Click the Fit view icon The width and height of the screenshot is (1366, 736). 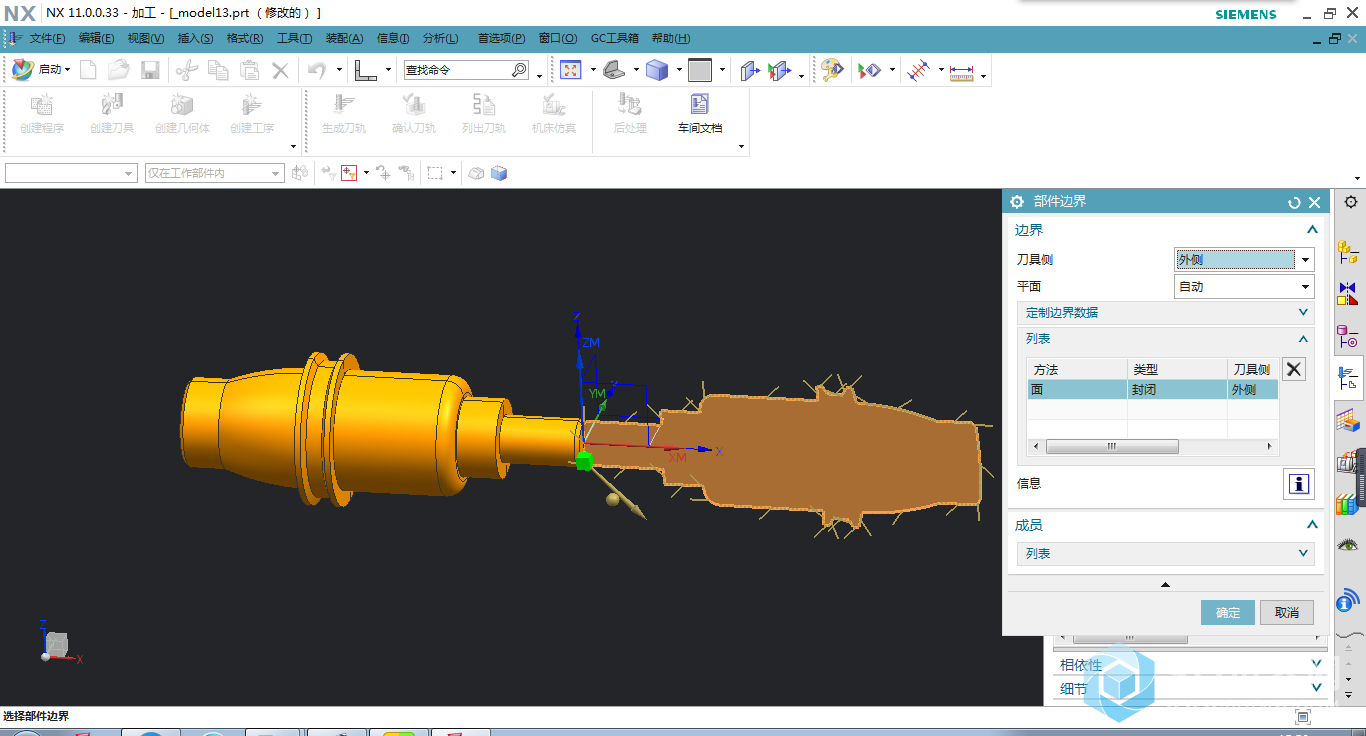[x=571, y=70]
